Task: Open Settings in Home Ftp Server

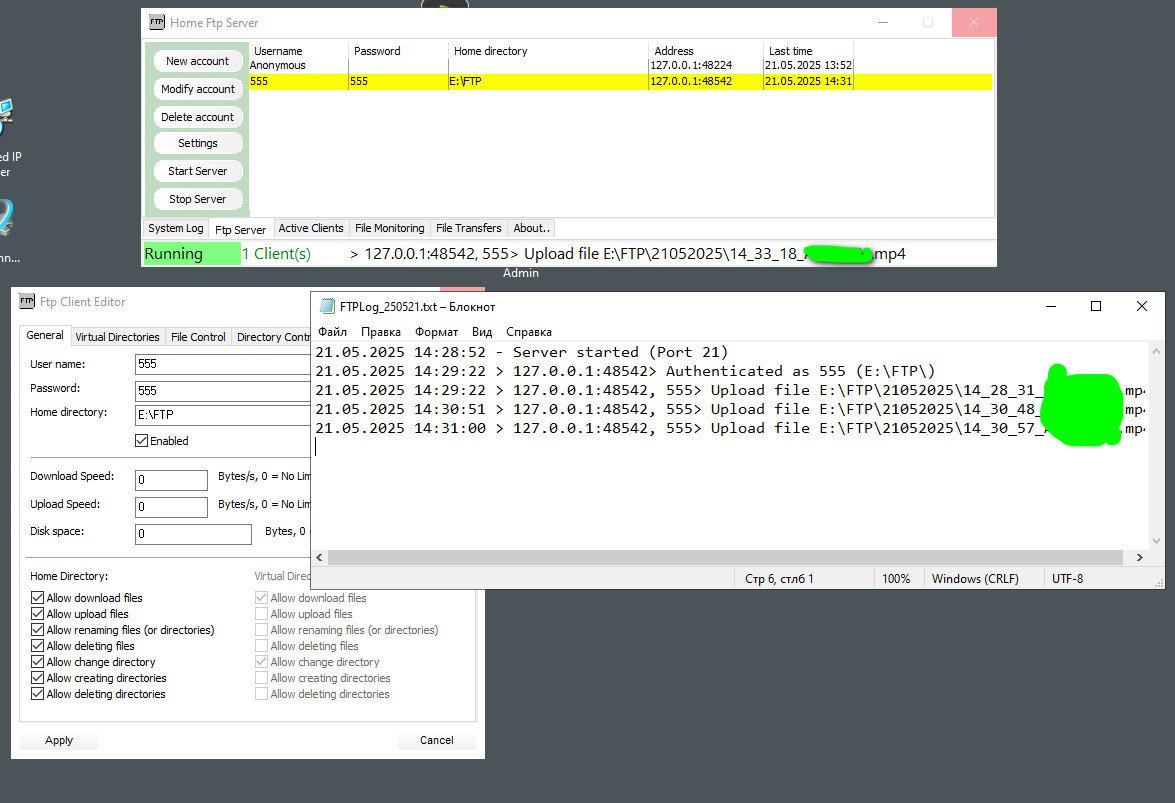Action: 197,143
